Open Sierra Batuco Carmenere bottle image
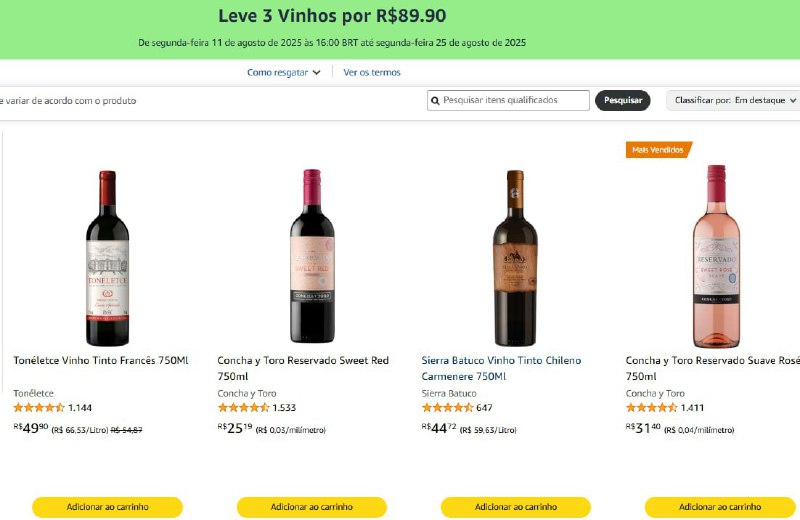 click(x=515, y=258)
